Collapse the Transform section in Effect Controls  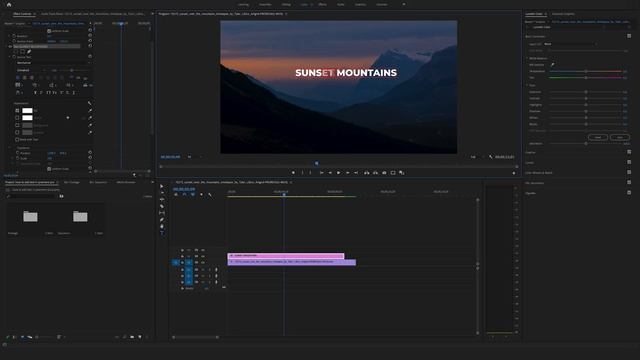(10, 148)
